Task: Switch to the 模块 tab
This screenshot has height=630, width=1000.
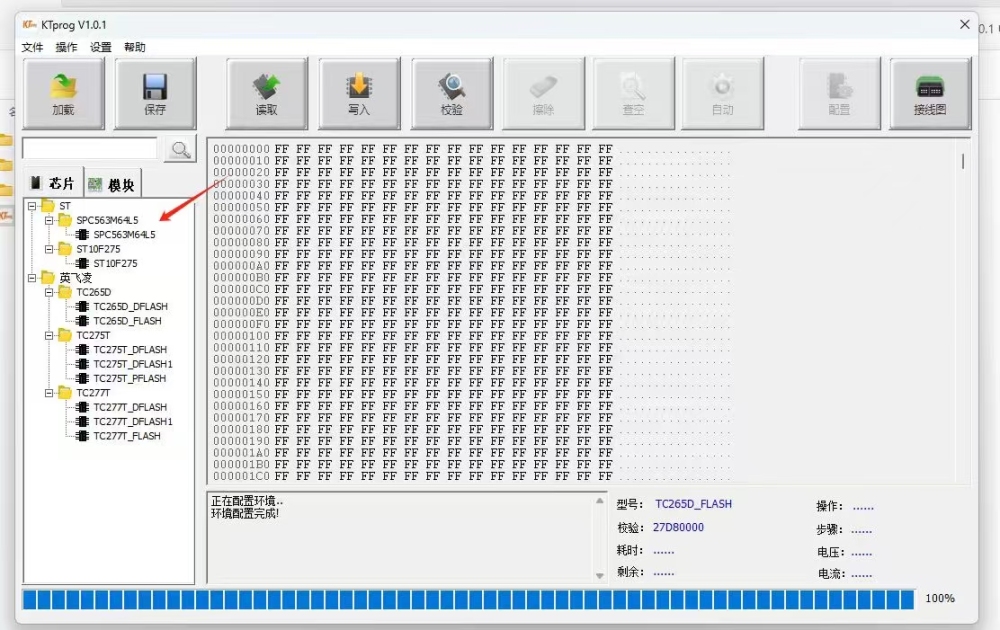Action: point(110,181)
